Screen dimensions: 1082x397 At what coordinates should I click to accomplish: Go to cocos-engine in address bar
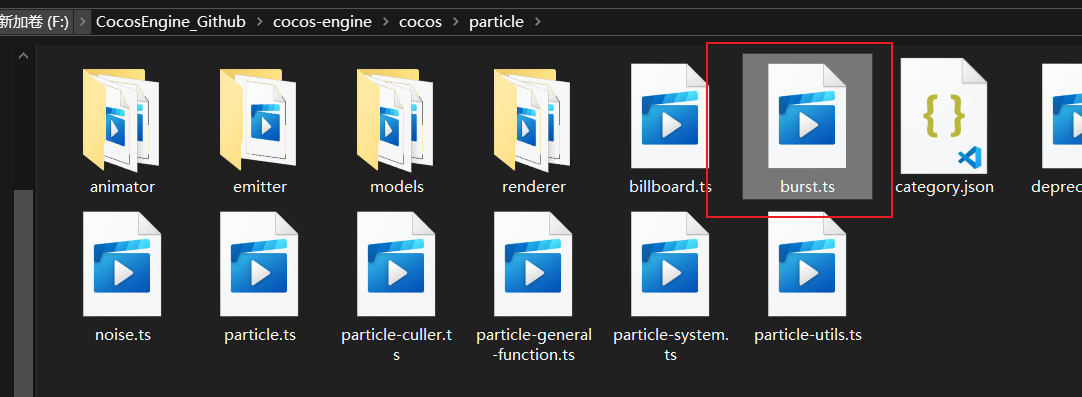[322, 22]
